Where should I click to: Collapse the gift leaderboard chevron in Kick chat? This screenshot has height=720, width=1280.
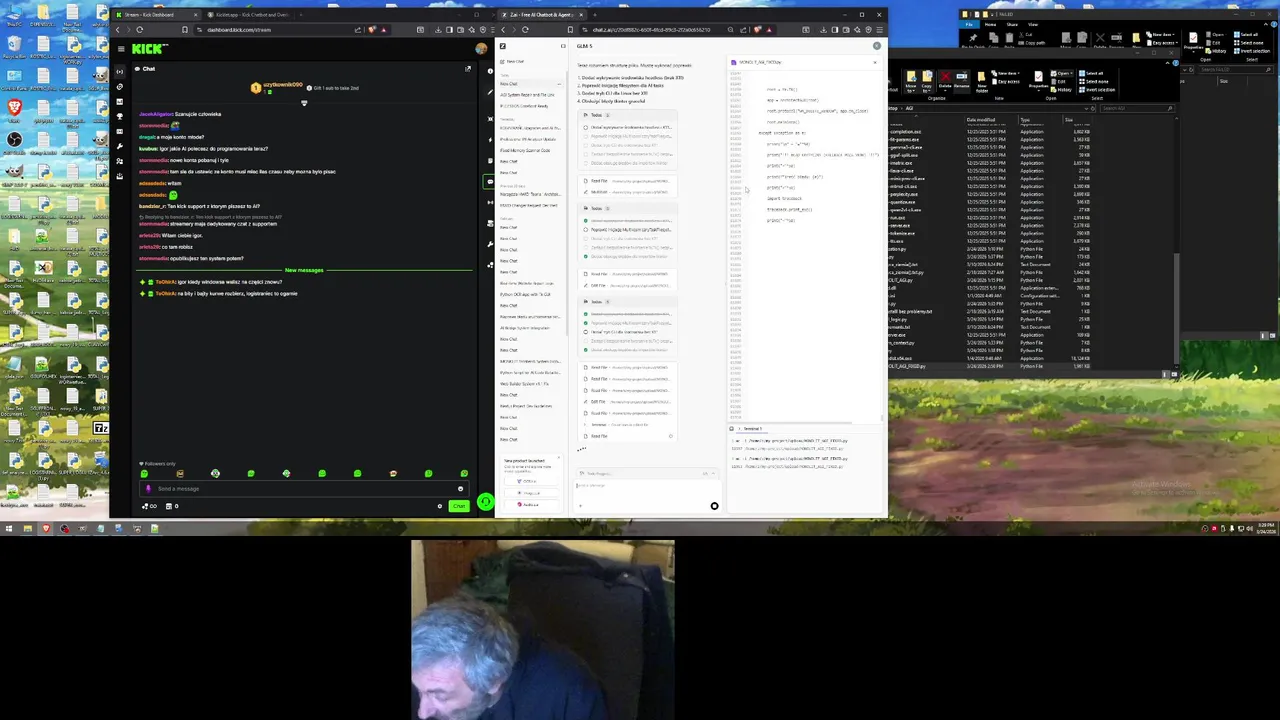304,103
